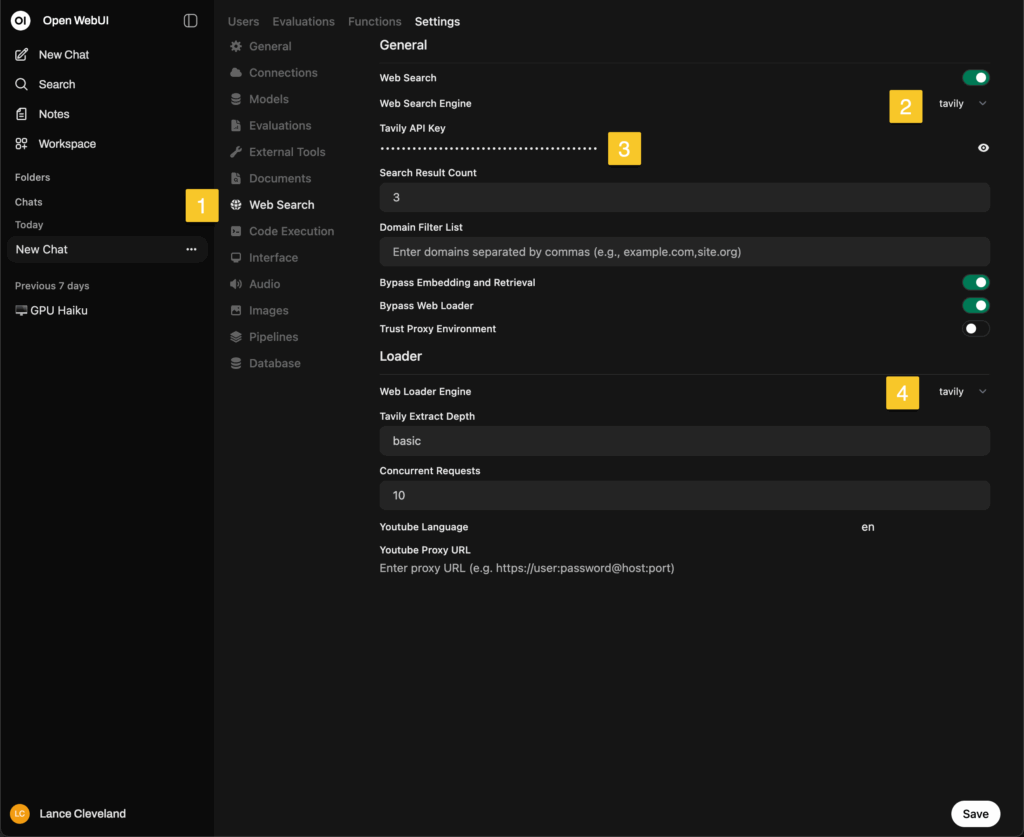
Task: Enable Trust Proxy Environment switch
Action: 975,329
